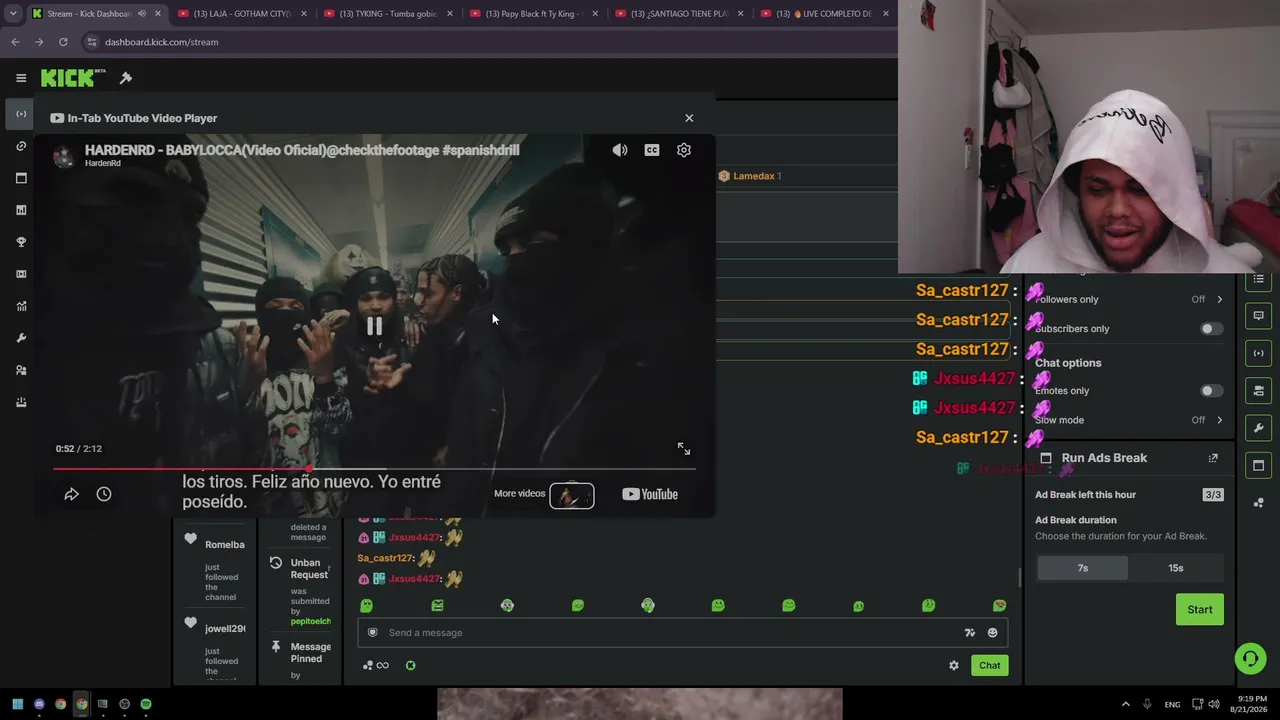
Task: Open the emoji picker in chat input
Action: point(992,632)
